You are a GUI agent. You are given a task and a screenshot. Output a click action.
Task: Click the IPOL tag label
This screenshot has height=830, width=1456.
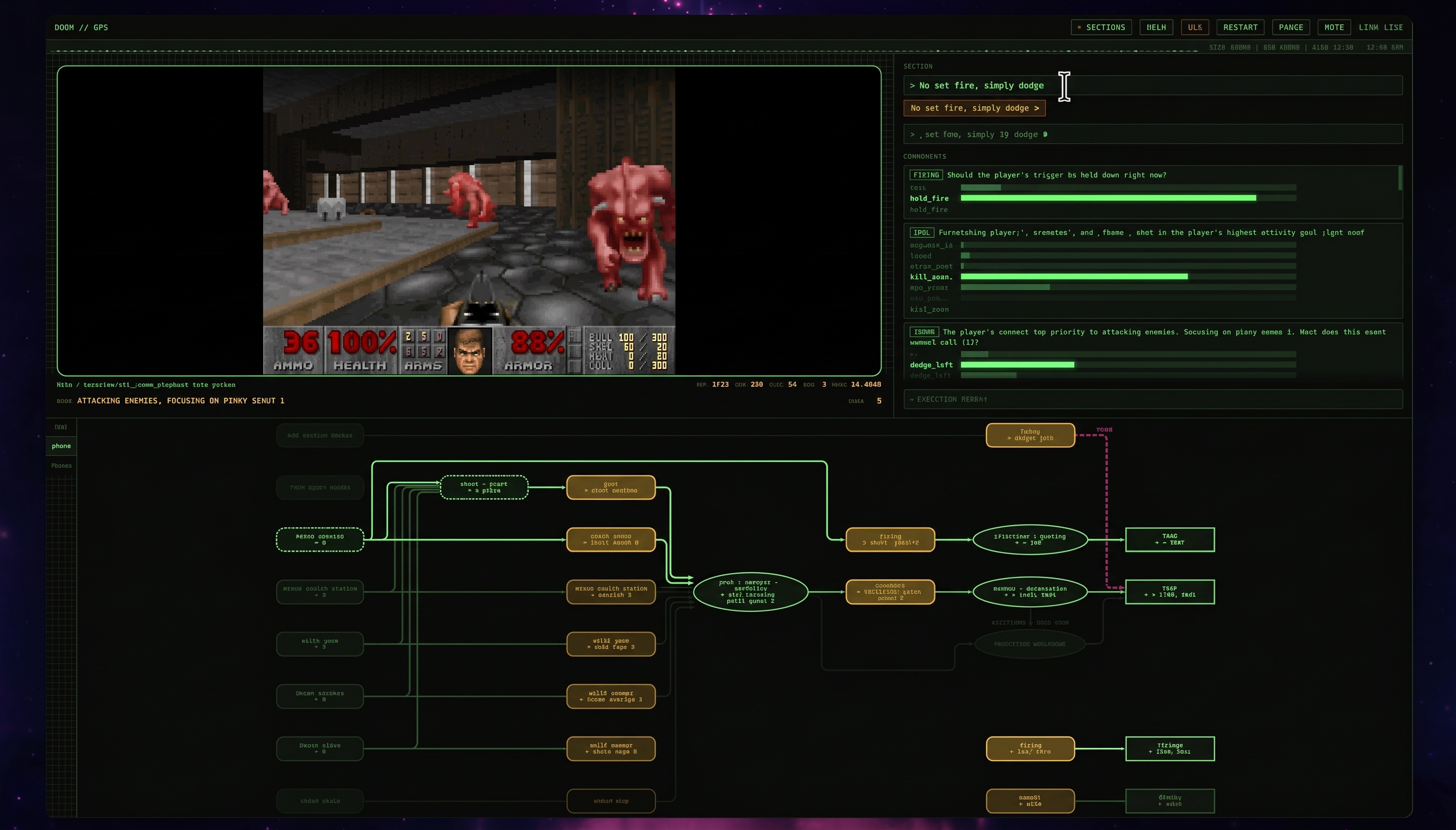click(921, 232)
